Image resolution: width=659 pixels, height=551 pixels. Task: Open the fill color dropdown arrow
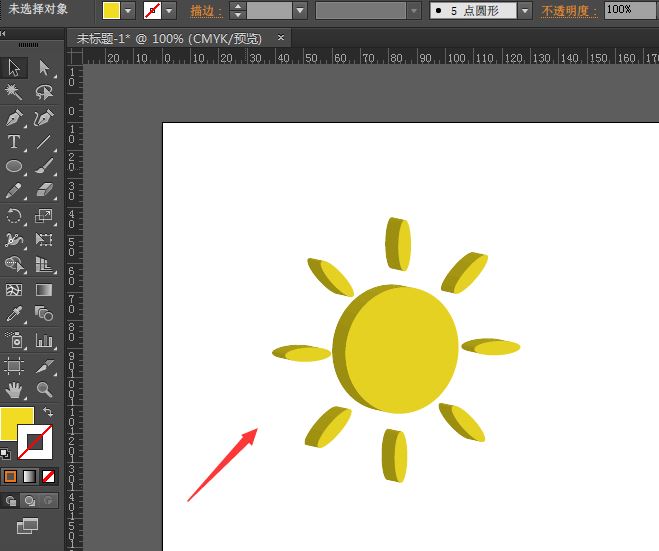(128, 11)
